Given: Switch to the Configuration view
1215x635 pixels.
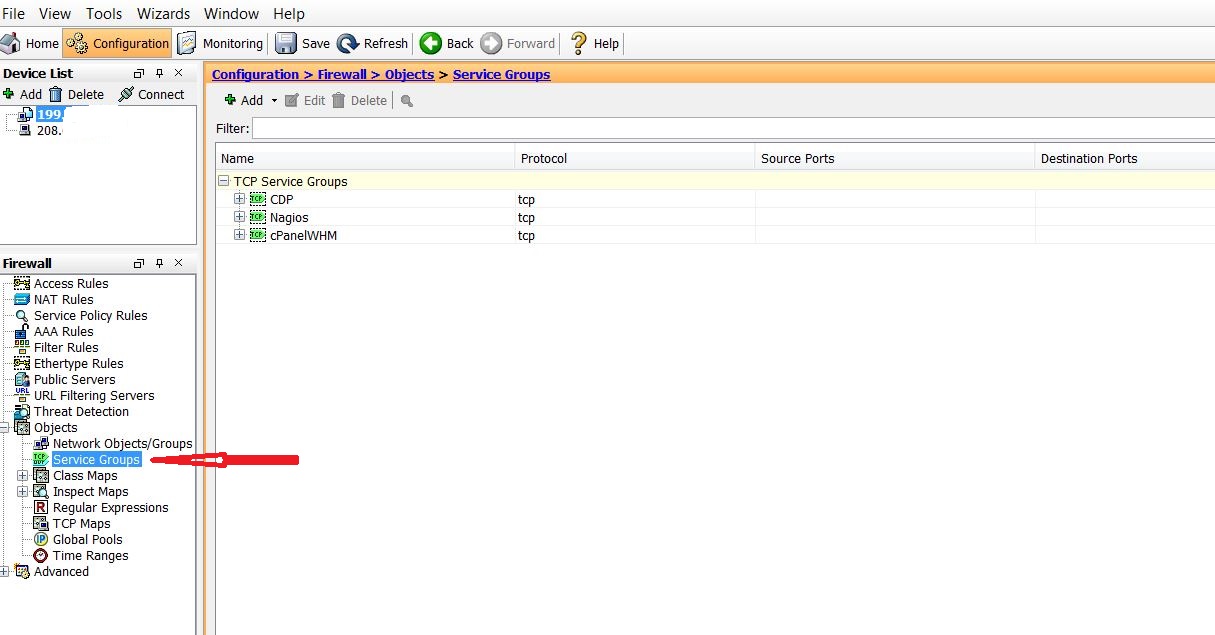Looking at the screenshot, I should [116, 43].
